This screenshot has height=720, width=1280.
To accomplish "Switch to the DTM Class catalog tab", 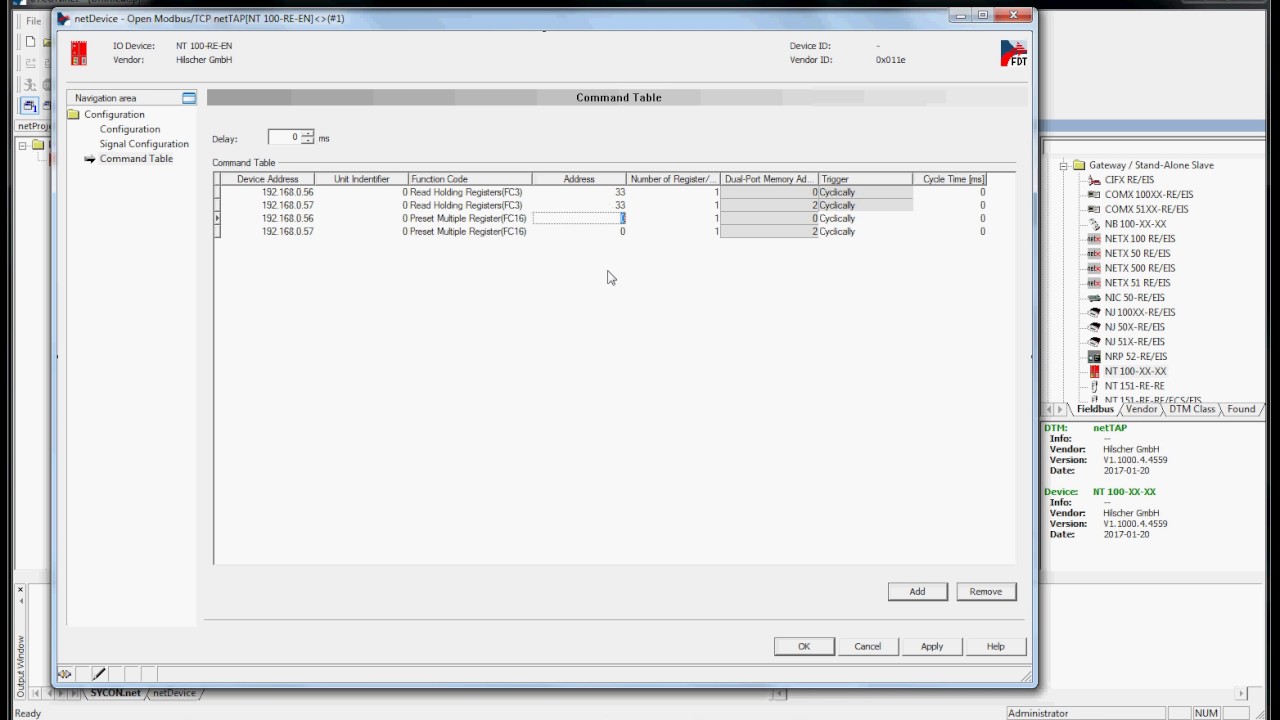I will click(x=1192, y=409).
